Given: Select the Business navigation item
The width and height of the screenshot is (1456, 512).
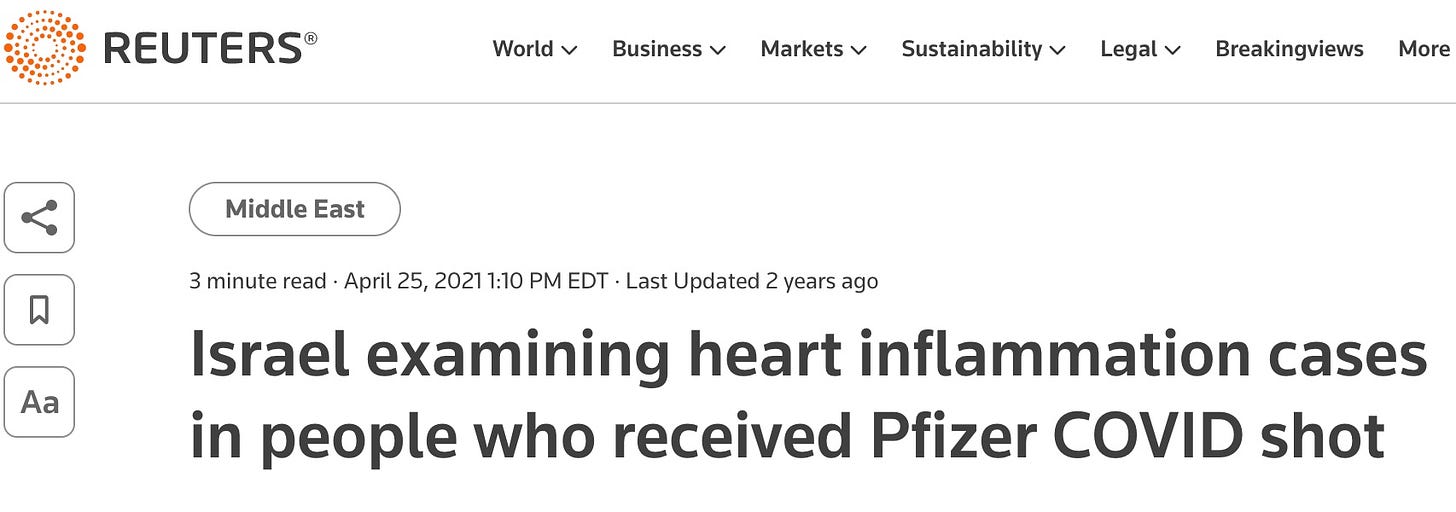Looking at the screenshot, I should (657, 49).
